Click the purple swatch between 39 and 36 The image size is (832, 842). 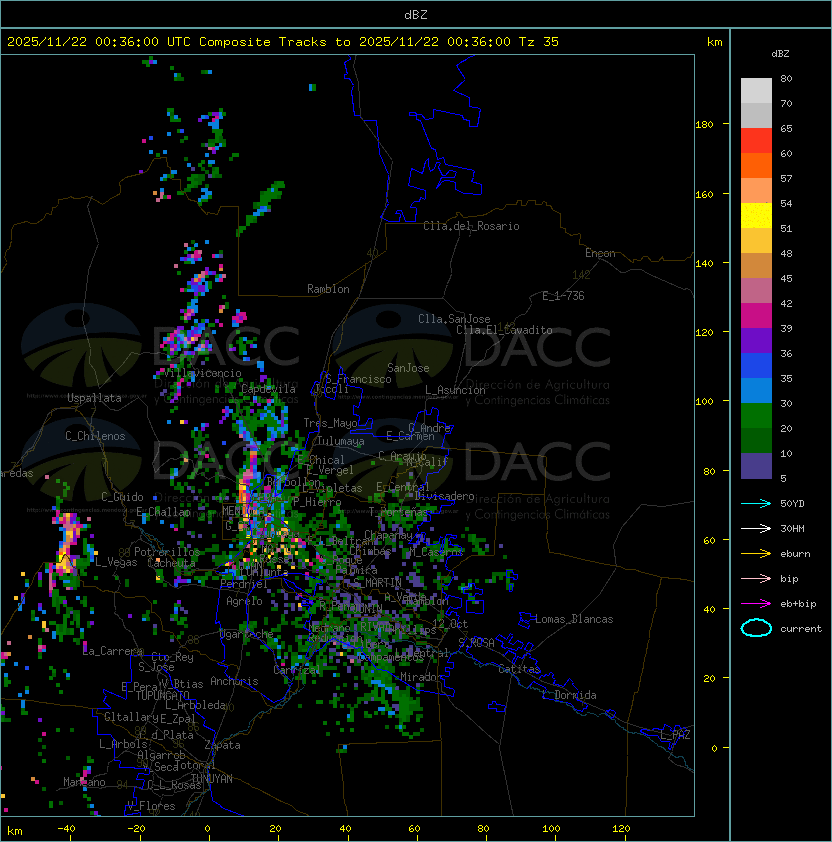[756, 340]
